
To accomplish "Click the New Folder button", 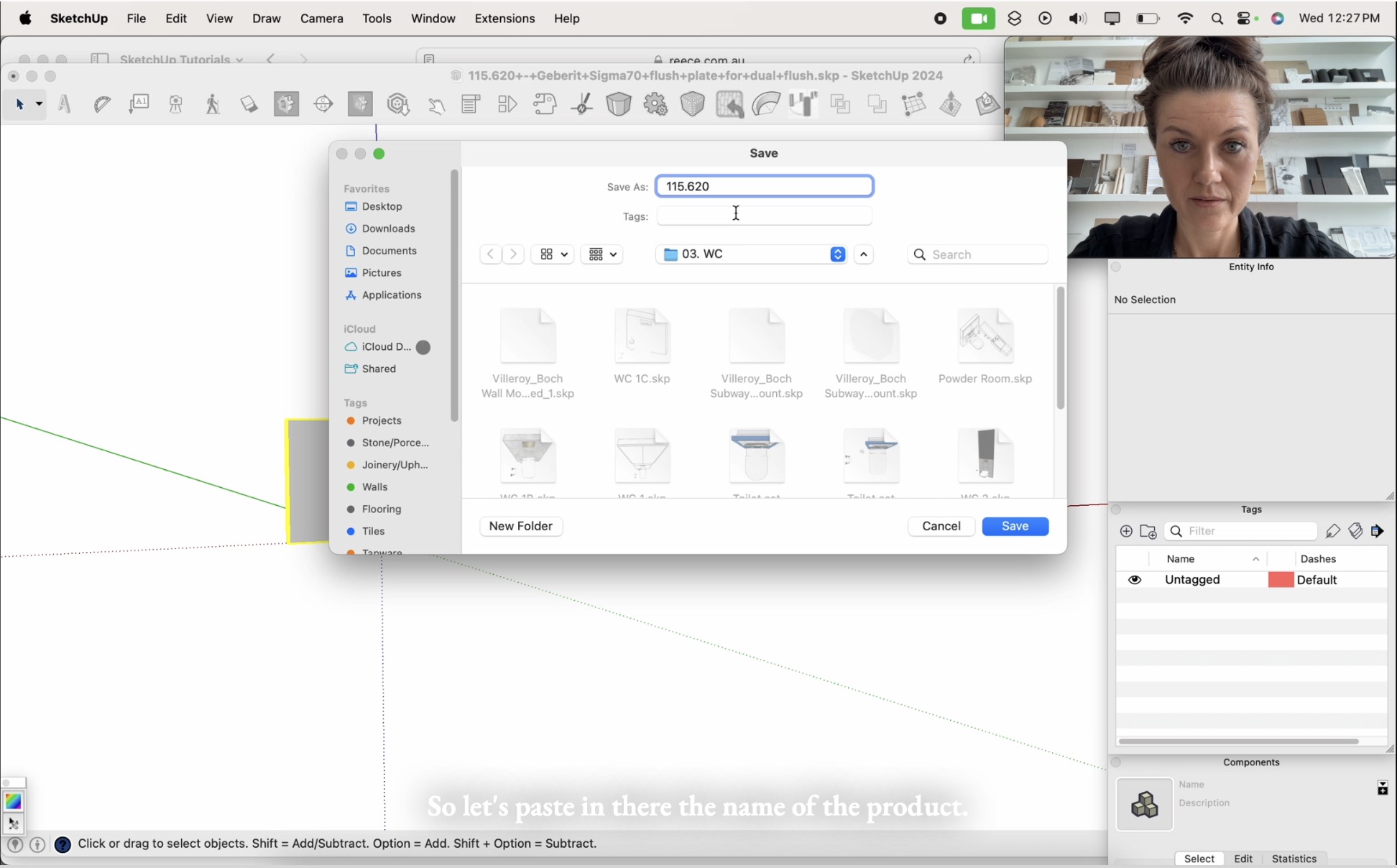I will coord(520,526).
